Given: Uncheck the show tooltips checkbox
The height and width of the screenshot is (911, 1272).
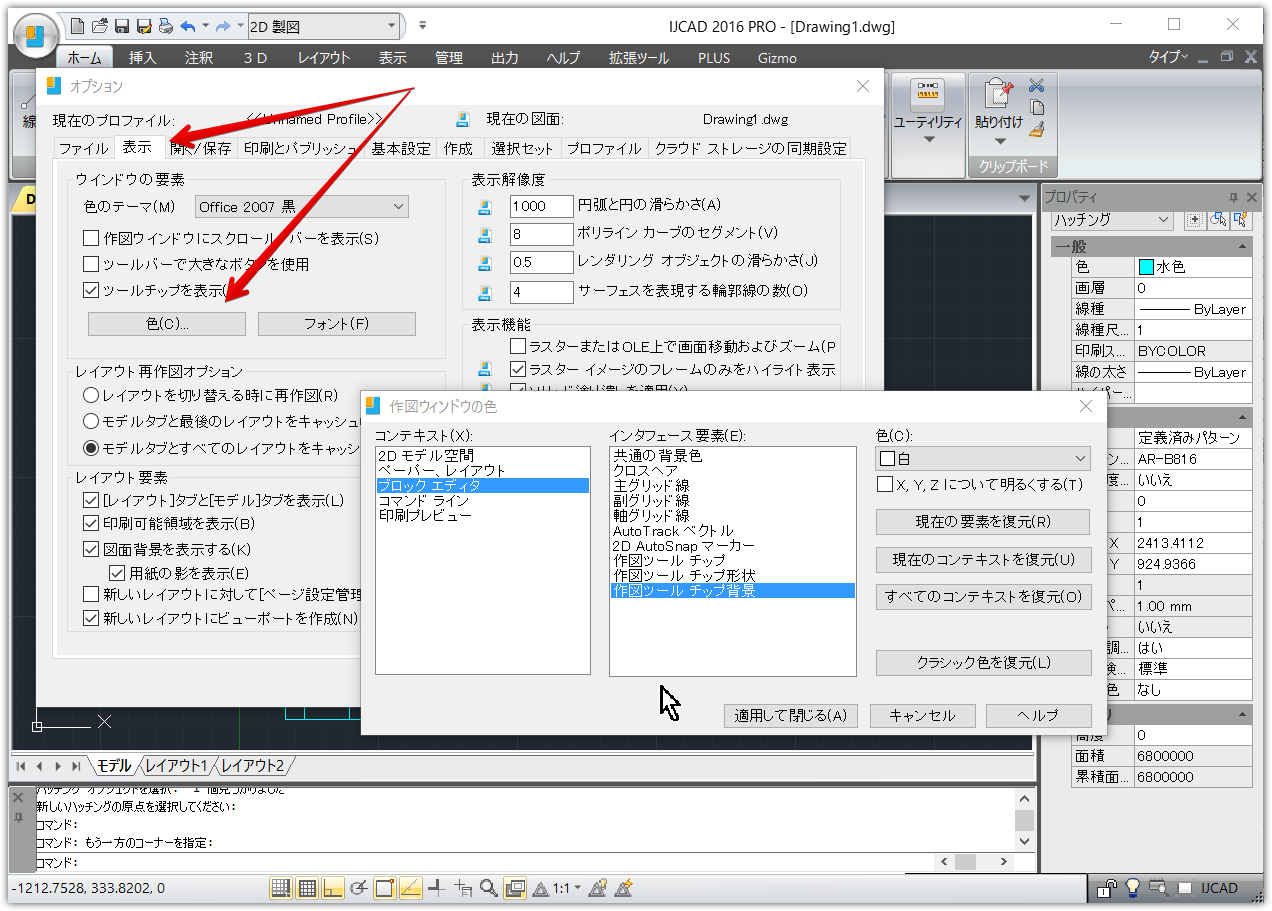Looking at the screenshot, I should pyautogui.click(x=91, y=291).
